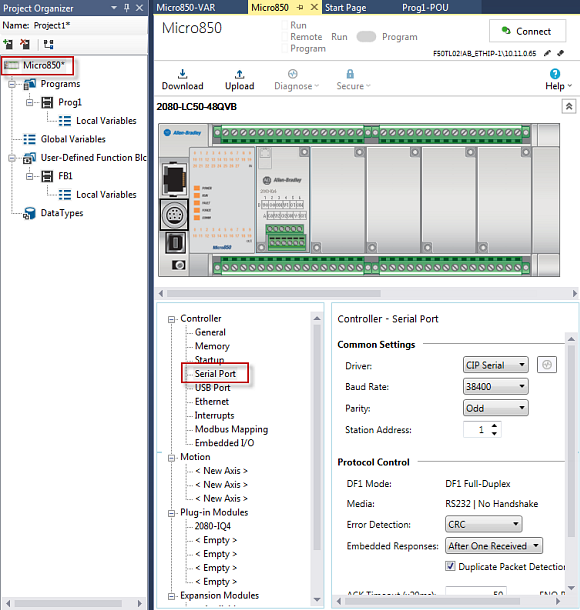
Task: Click the DataTypes database icon
Action: pyautogui.click(x=29, y=213)
